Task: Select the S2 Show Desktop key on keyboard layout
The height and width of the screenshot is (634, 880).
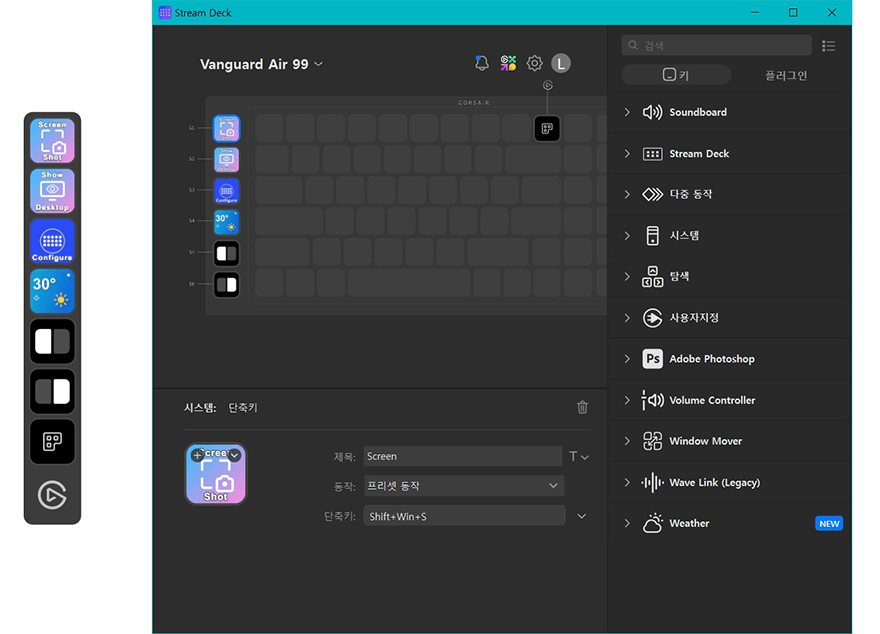Action: (227, 160)
